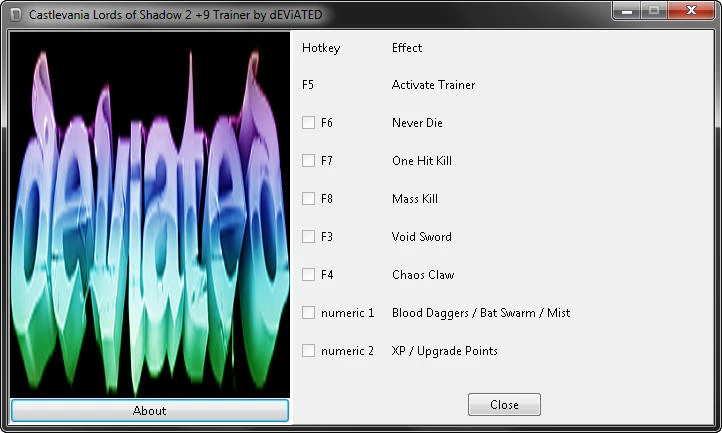Click the trainer window title bar icon

[16, 15]
